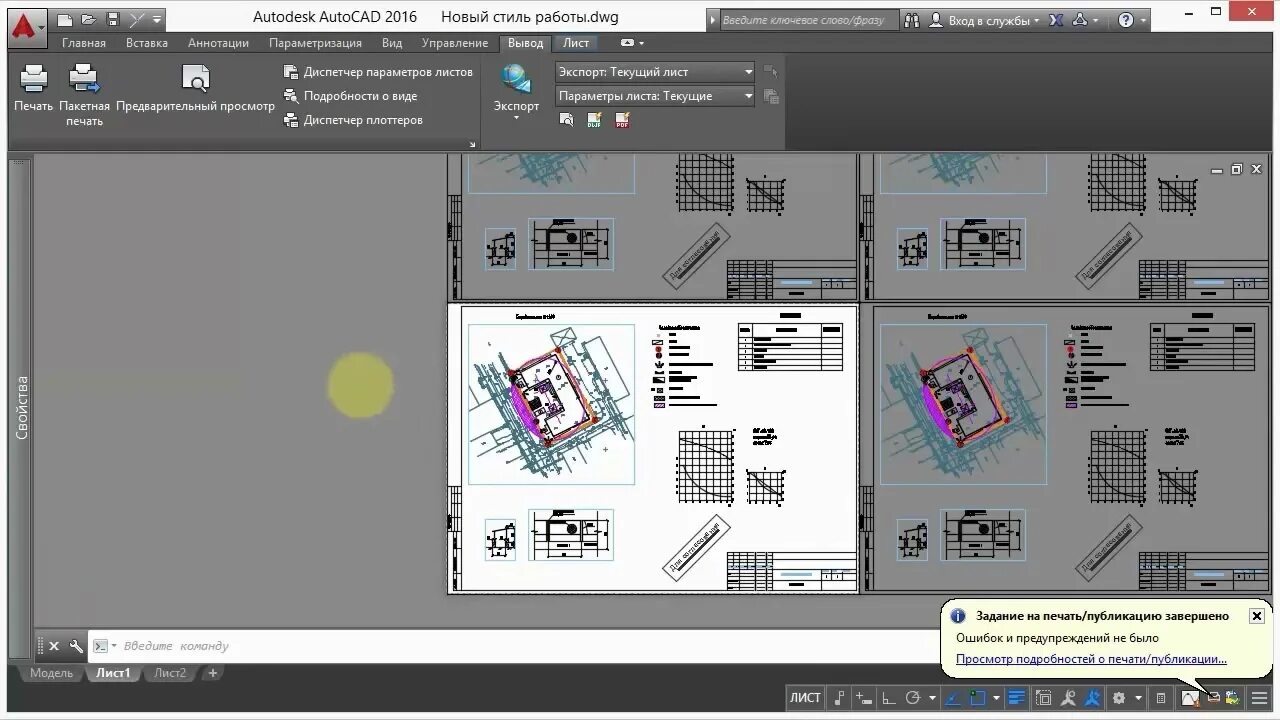Expand the workspace gear dropdown arrow
The height and width of the screenshot is (720, 1280).
click(1138, 698)
